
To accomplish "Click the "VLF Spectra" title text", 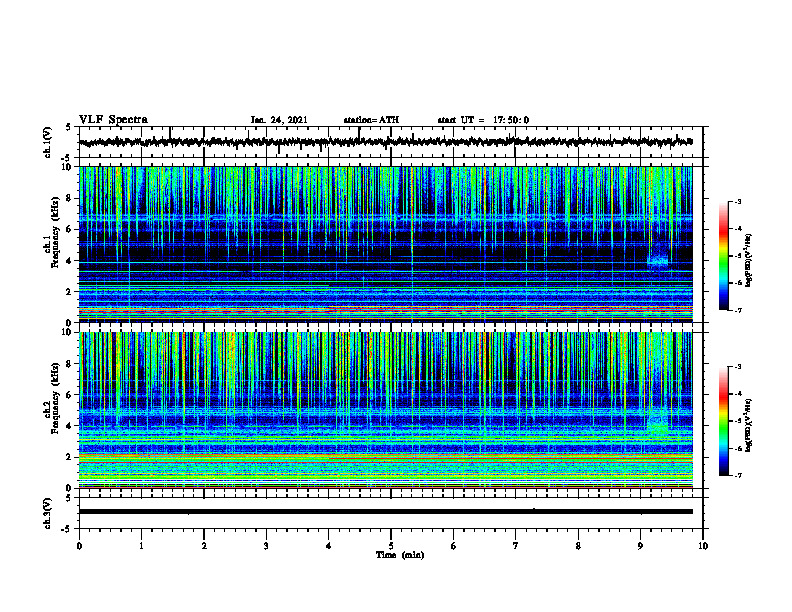I will 113,119.
